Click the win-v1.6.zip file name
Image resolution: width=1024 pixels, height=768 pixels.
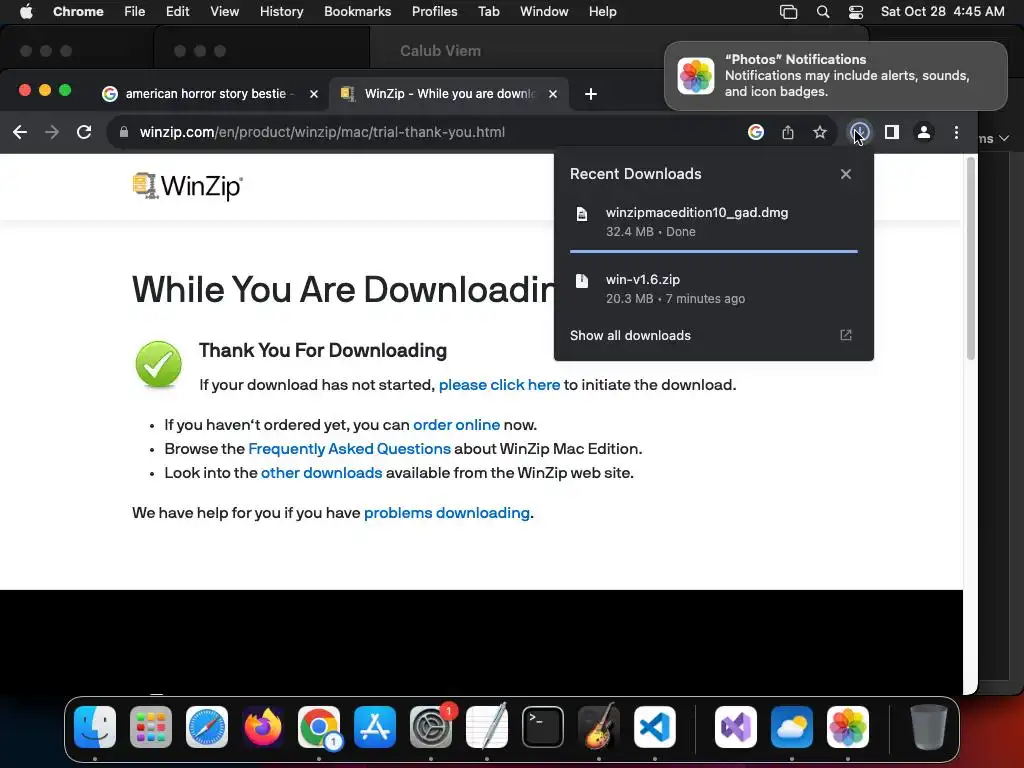(x=643, y=280)
